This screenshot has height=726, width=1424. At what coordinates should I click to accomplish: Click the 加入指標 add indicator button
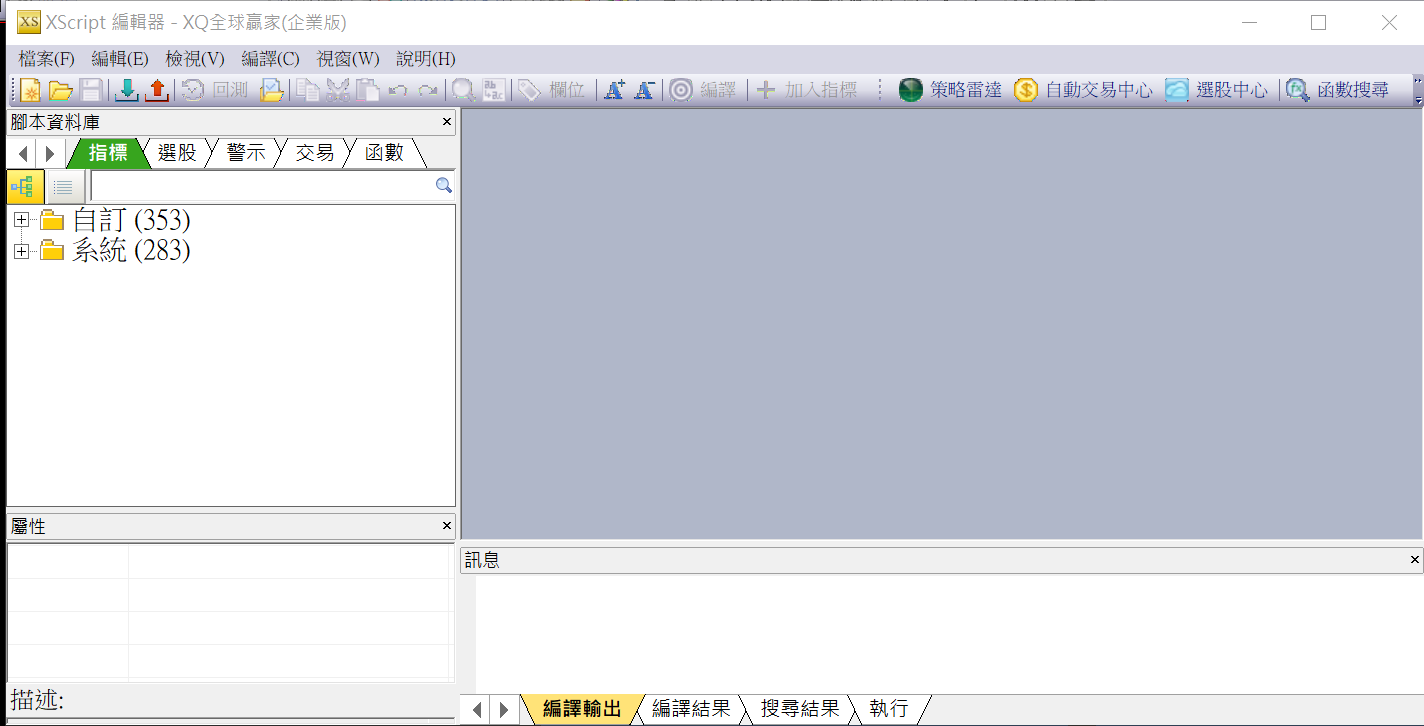(x=807, y=90)
